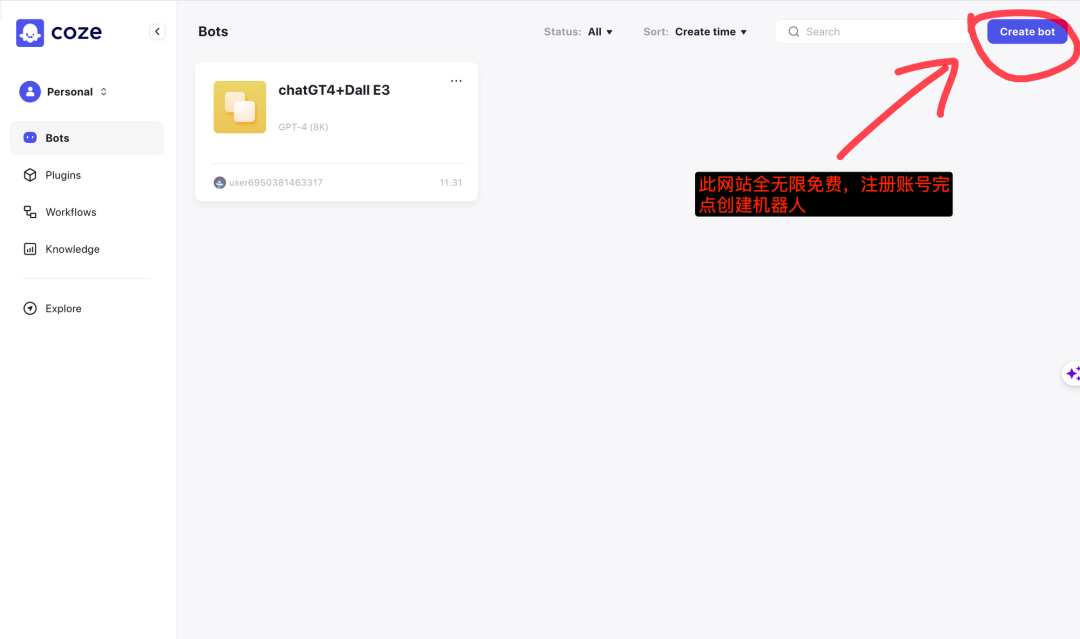1080x639 pixels.
Task: Collapse the sidebar with the chevron button
Action: [157, 32]
